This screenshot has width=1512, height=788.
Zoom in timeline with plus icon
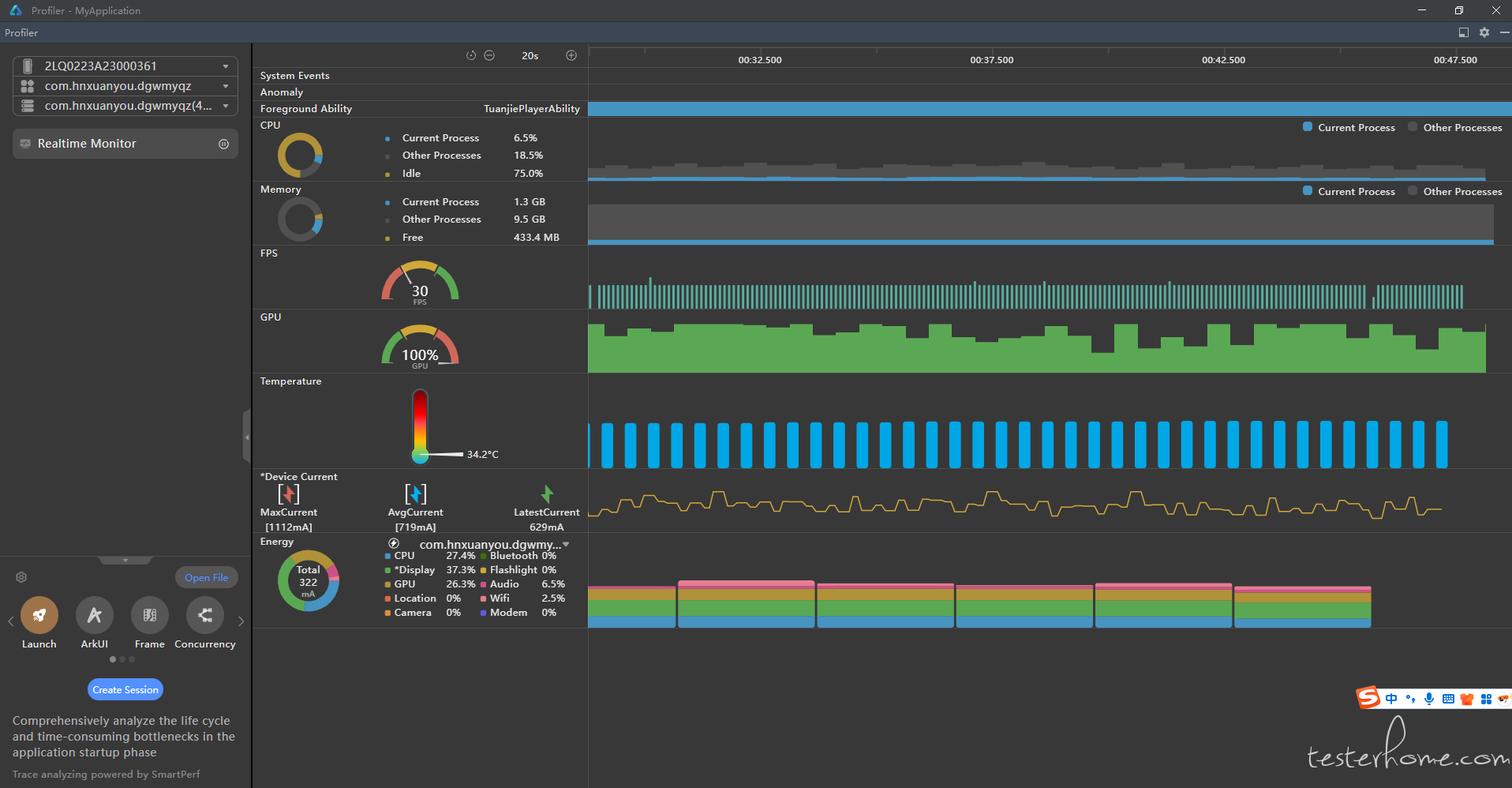tap(571, 55)
